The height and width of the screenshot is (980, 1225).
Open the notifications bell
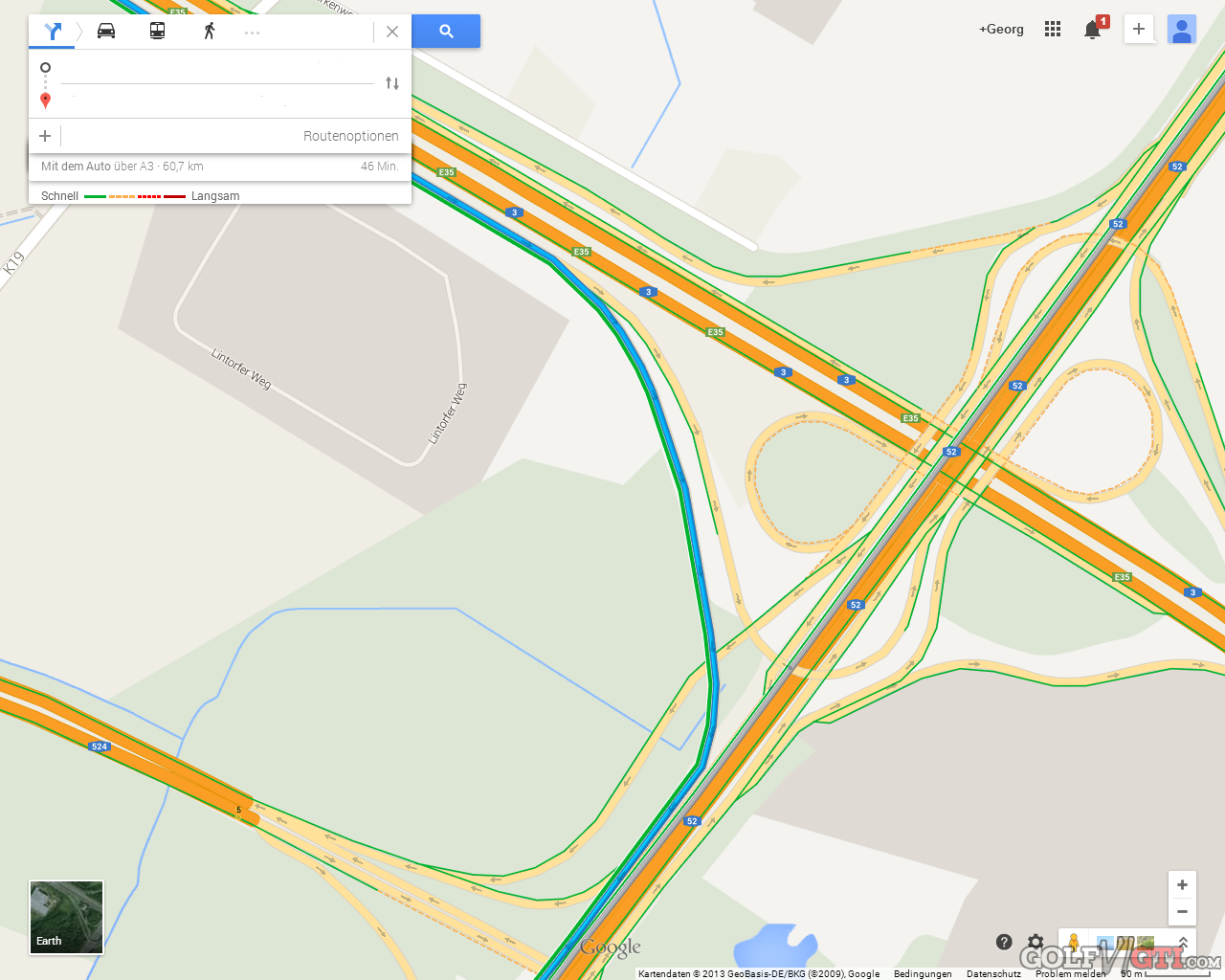click(1093, 30)
